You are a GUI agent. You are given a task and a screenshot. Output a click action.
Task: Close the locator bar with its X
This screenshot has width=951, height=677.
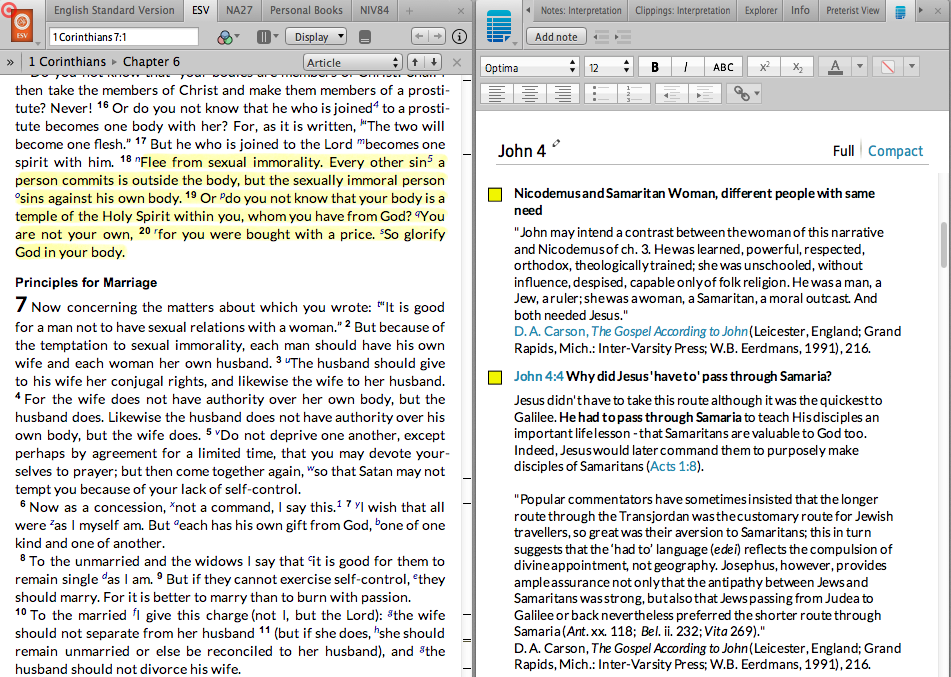(x=457, y=62)
